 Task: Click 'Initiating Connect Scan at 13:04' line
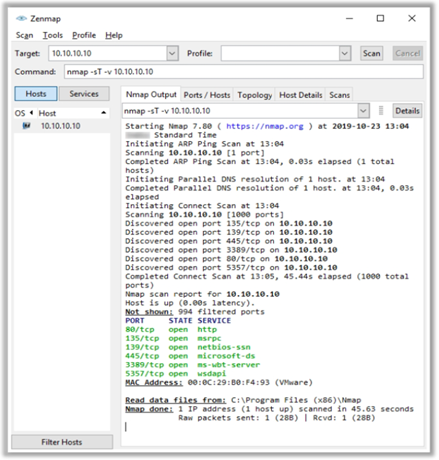[x=202, y=206]
